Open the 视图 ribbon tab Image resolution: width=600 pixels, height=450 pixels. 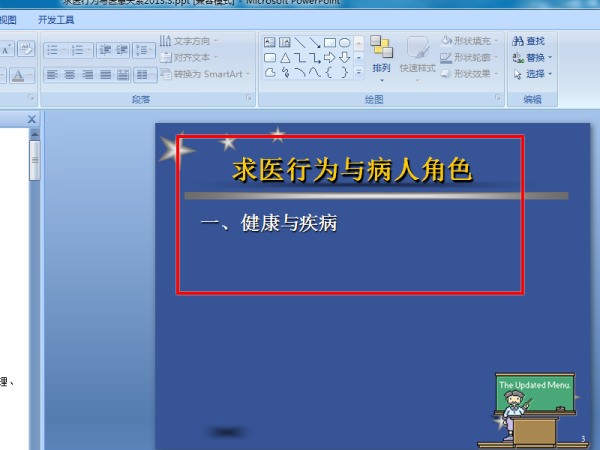click(x=8, y=20)
